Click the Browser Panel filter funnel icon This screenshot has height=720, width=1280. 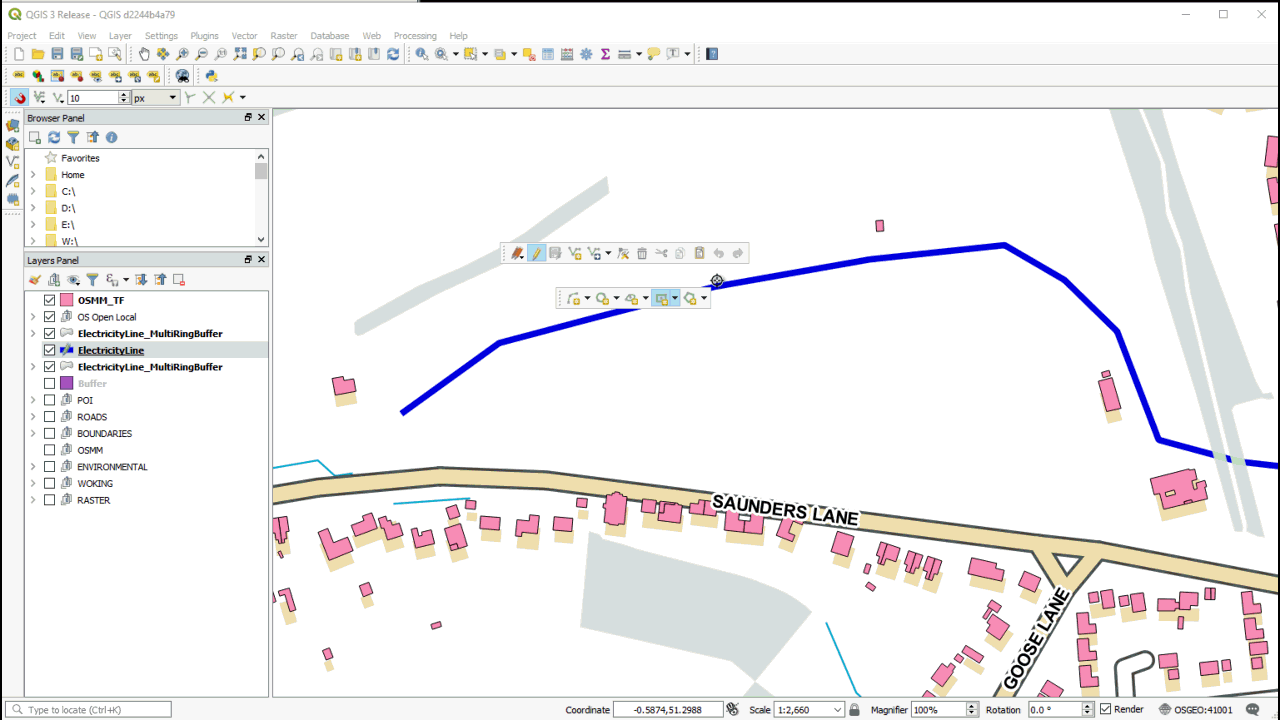73,137
